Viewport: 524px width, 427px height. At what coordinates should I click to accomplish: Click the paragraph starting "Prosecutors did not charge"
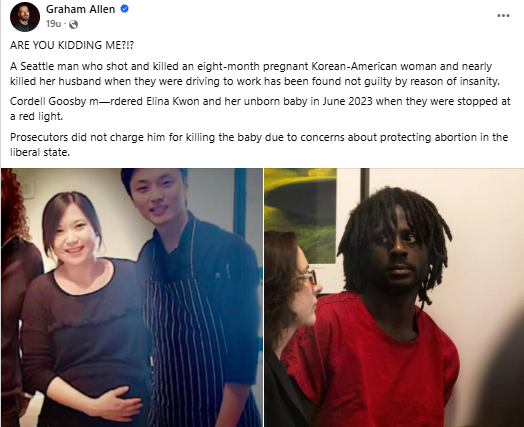pyautogui.click(x=259, y=144)
